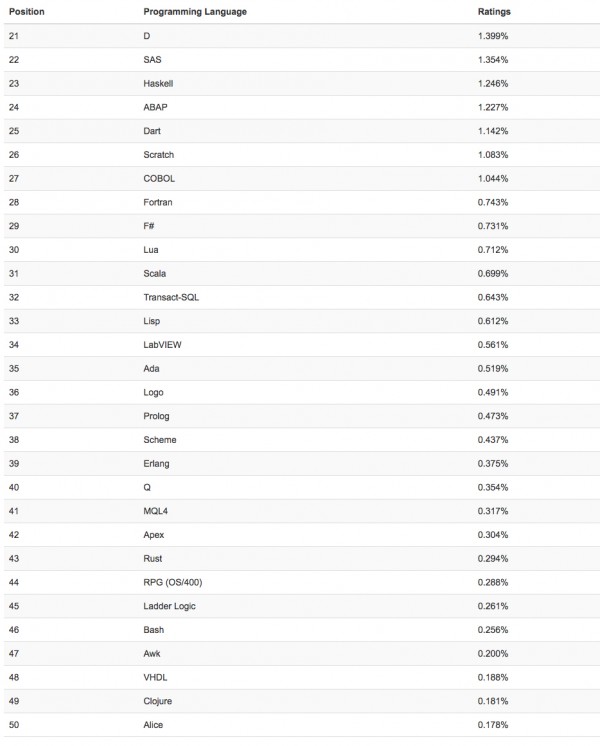Select the MQL4 entry
This screenshot has height=746, width=600.
point(157,511)
